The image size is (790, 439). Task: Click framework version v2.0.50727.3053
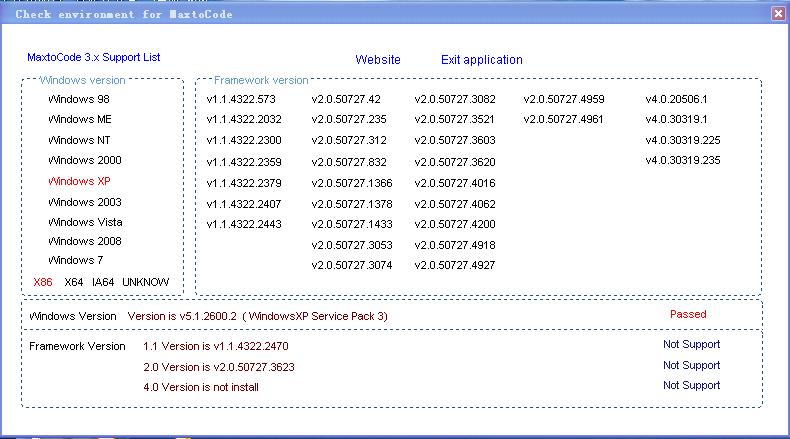click(352, 245)
